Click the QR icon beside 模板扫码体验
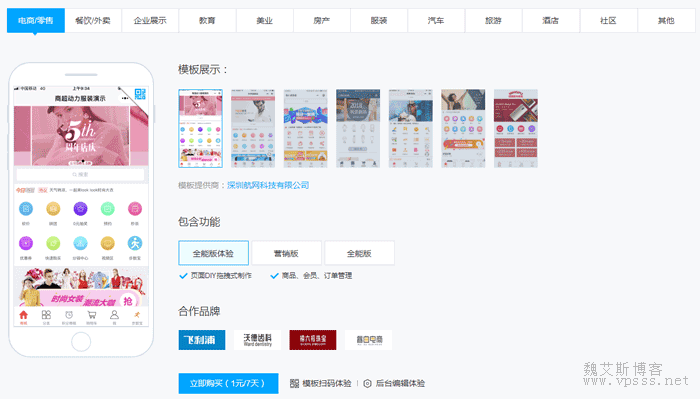Viewport: 700px width, 399px height. tap(294, 383)
